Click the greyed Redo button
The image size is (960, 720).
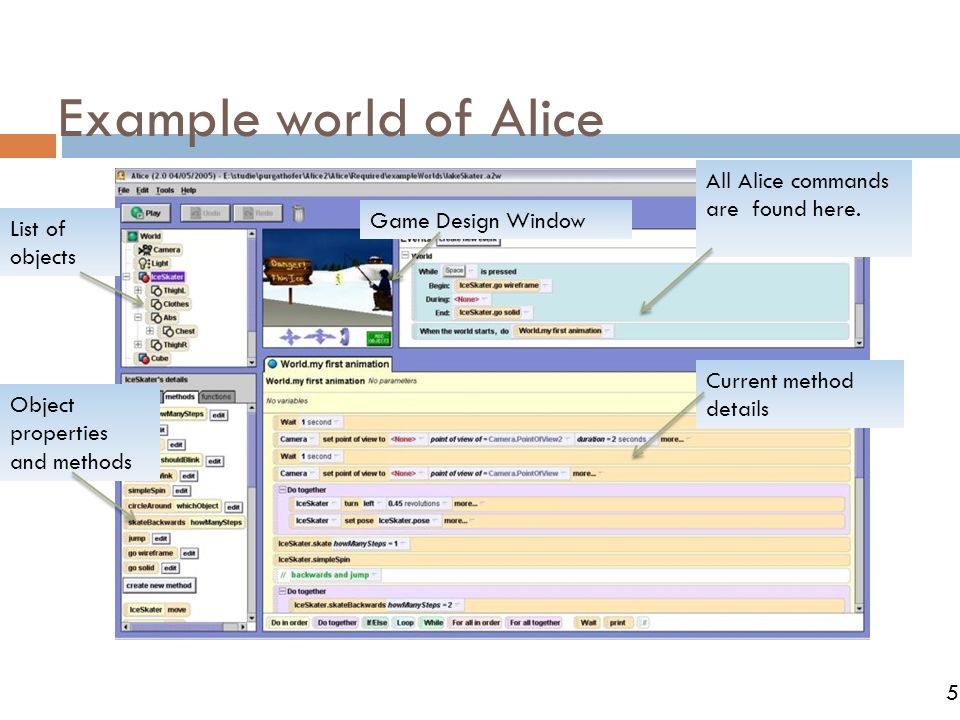click(x=258, y=213)
